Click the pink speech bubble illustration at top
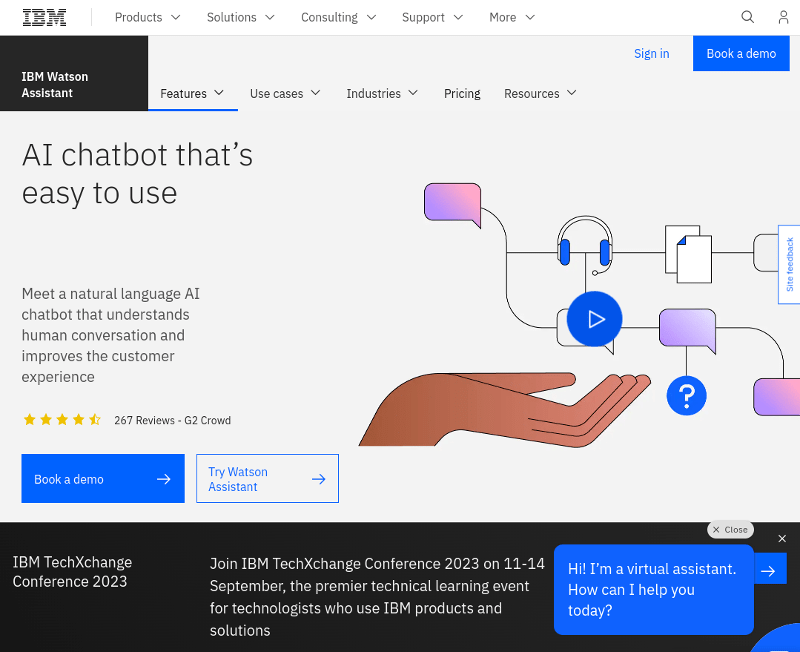 pos(453,205)
